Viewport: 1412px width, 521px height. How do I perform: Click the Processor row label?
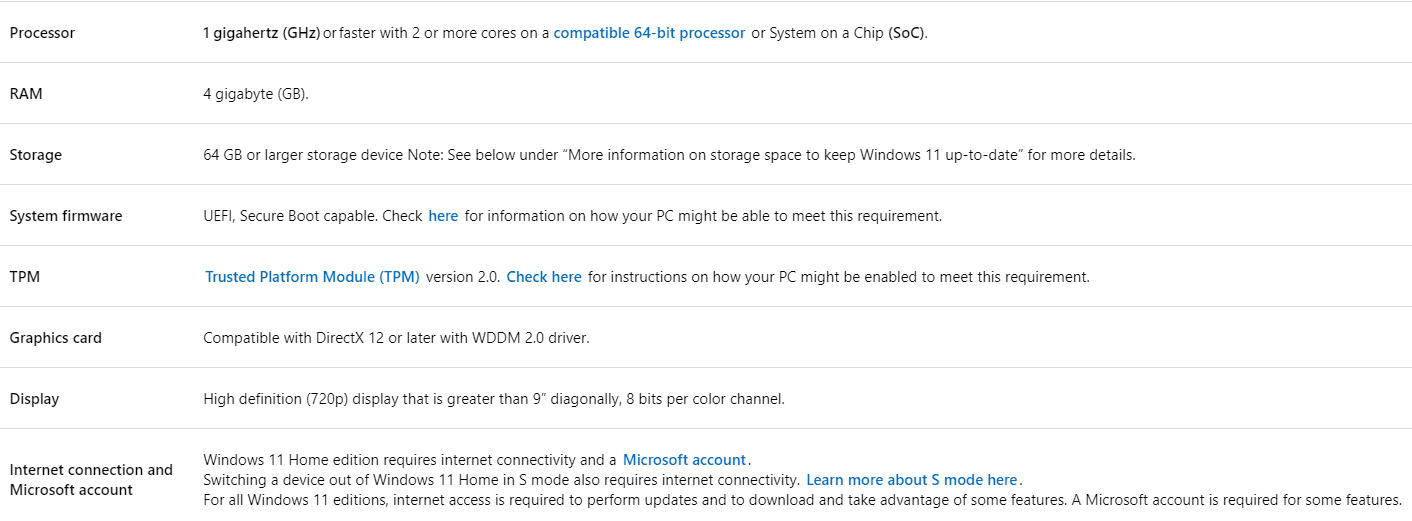[x=42, y=33]
